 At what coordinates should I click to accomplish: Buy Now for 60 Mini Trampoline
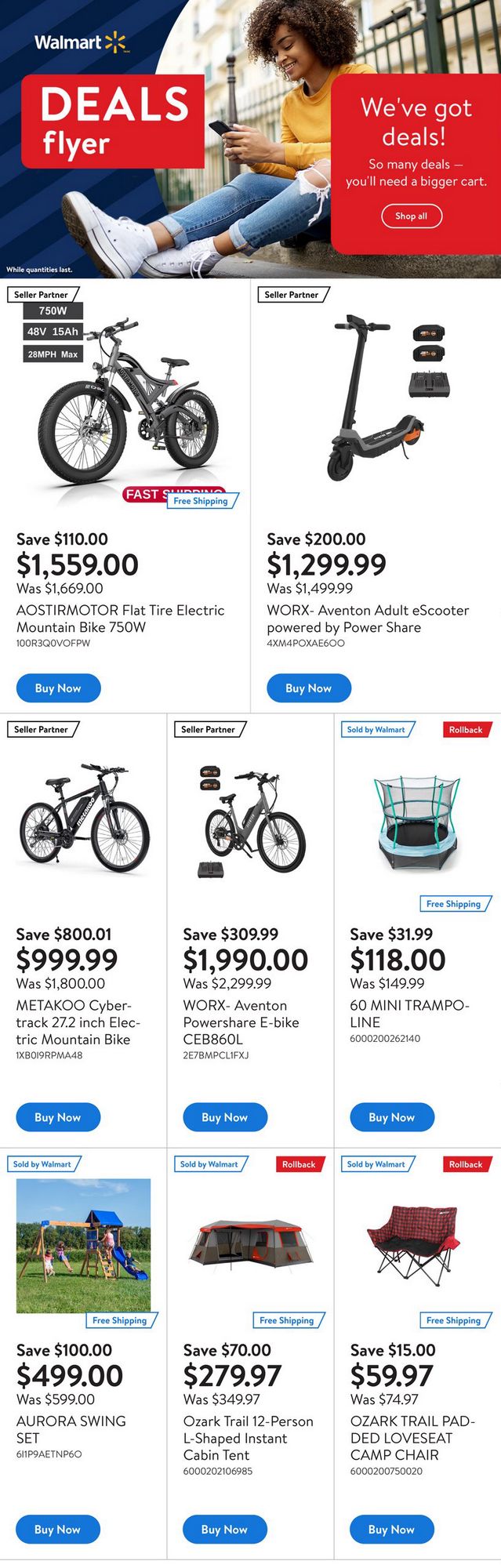392,1117
